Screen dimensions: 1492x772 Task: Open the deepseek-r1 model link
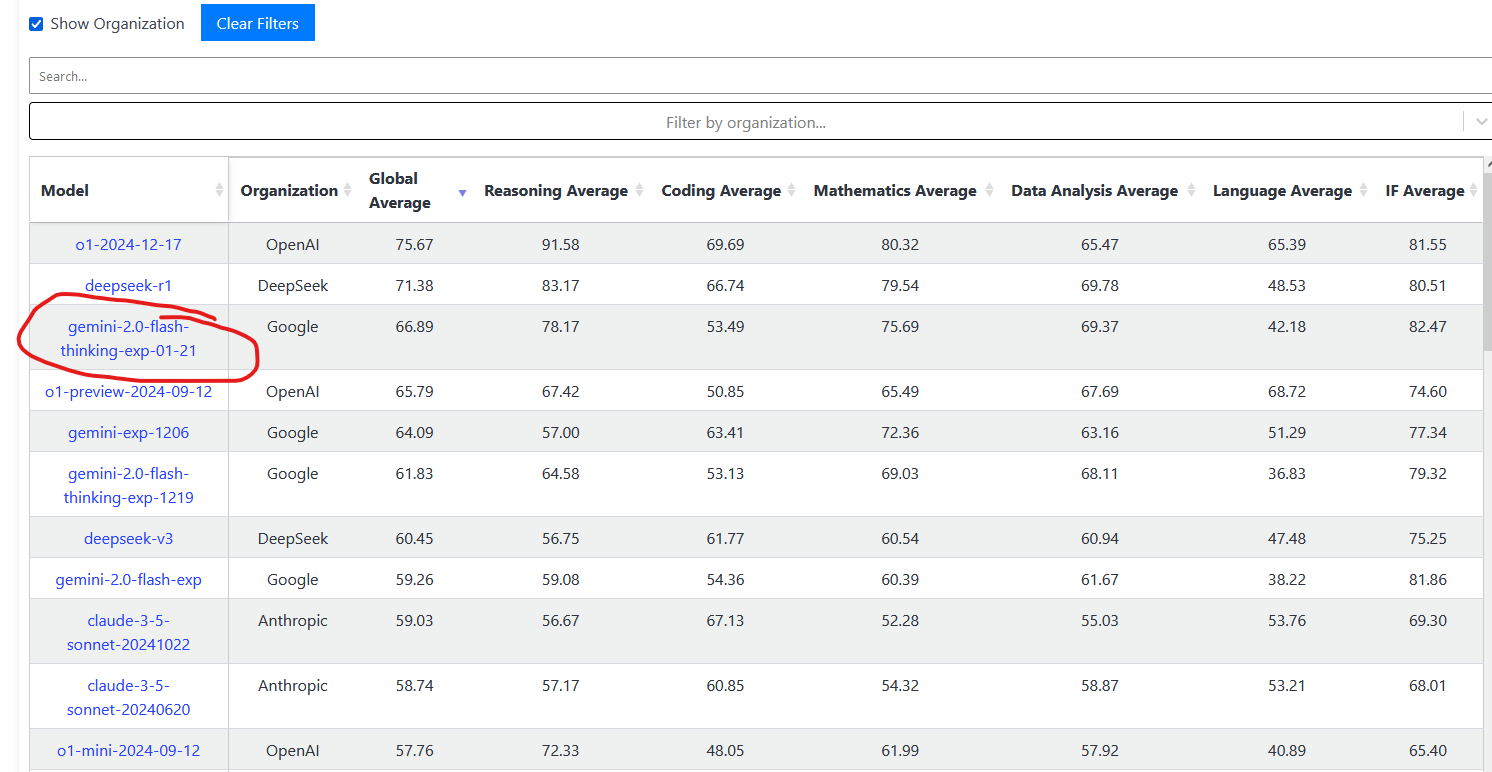(129, 285)
